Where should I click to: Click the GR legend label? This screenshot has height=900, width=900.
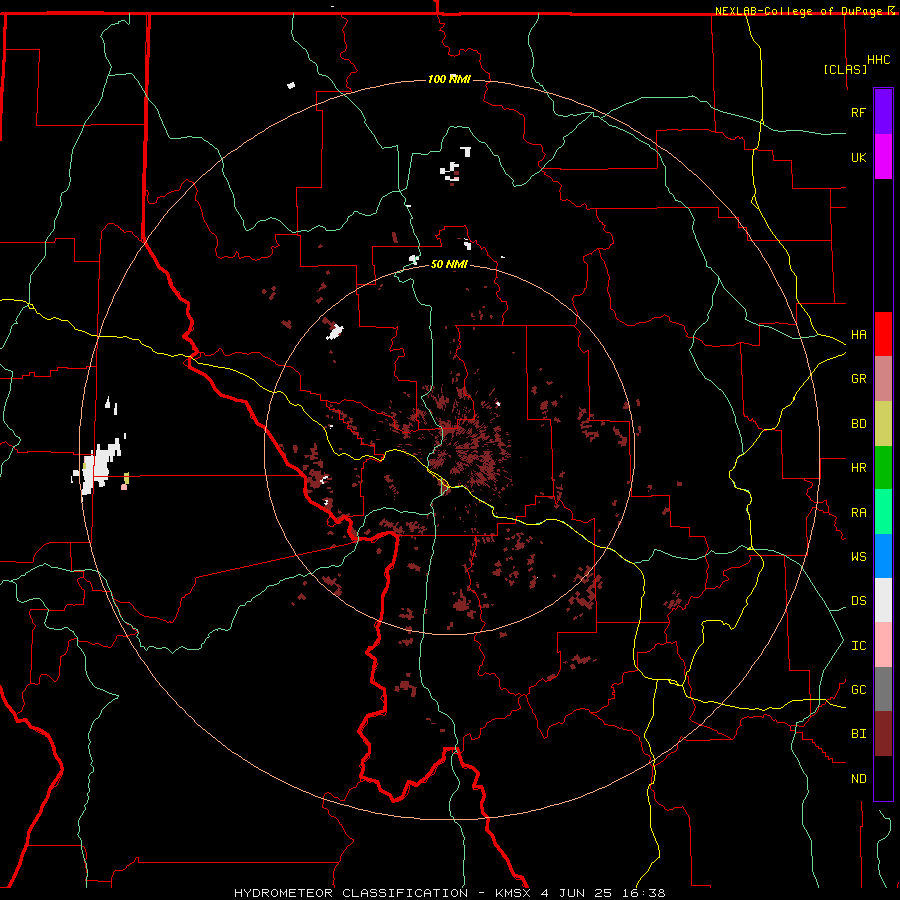point(858,379)
